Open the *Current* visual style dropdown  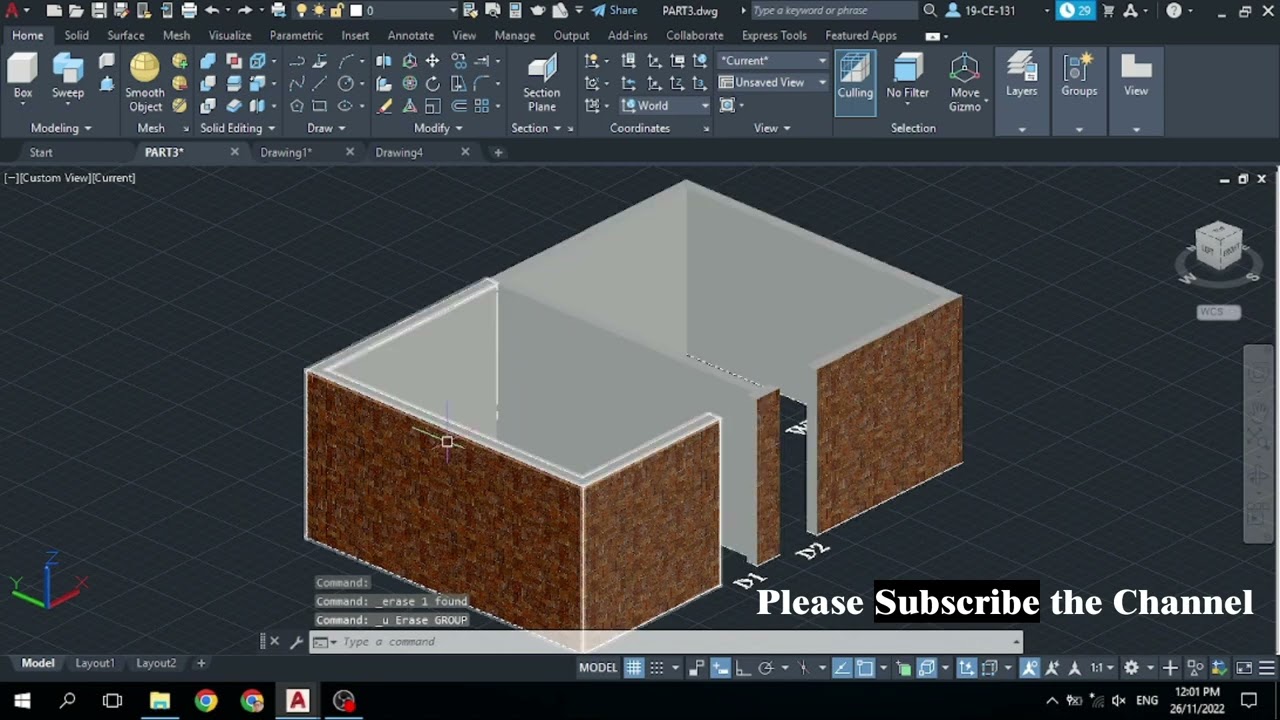pos(774,61)
